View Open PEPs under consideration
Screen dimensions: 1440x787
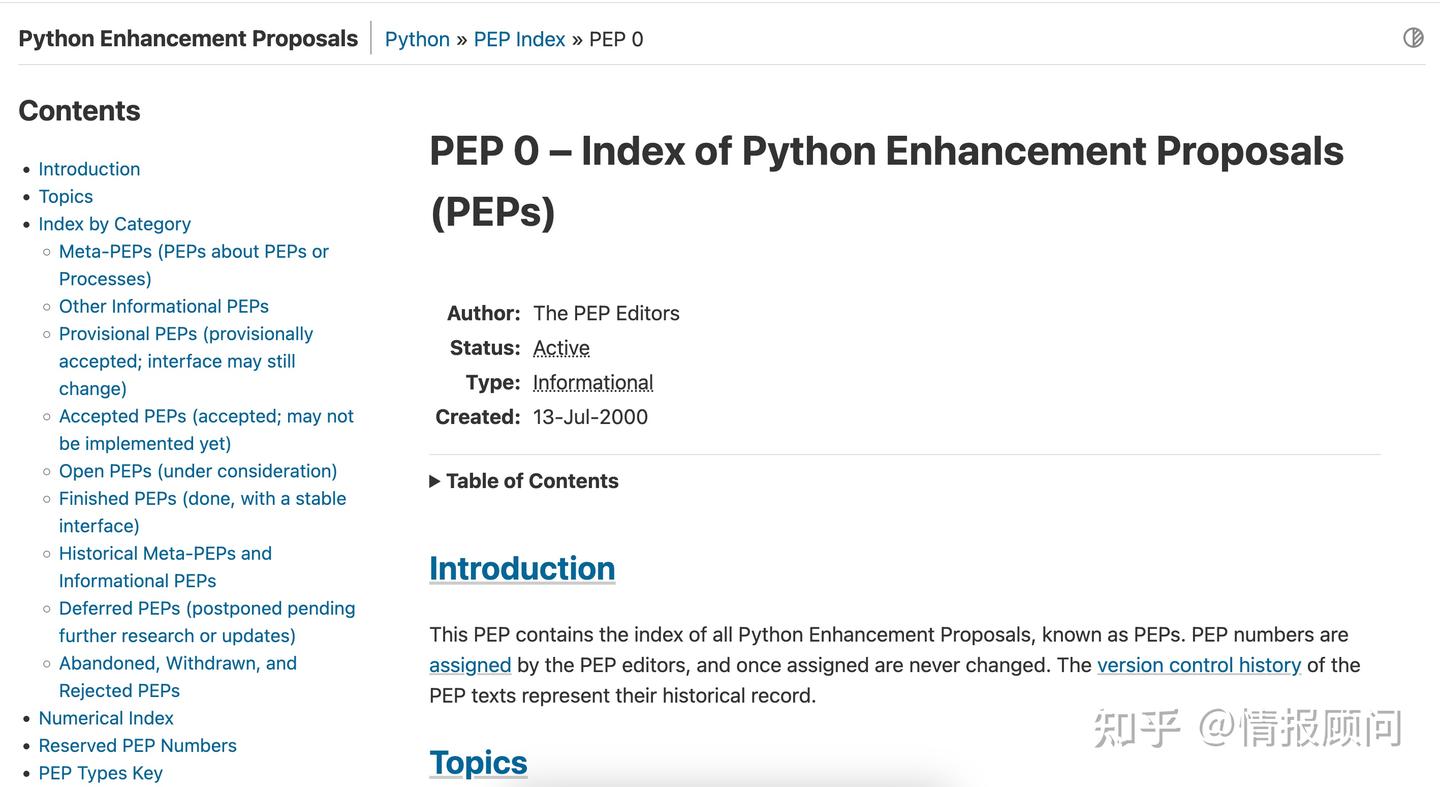[x=198, y=471]
